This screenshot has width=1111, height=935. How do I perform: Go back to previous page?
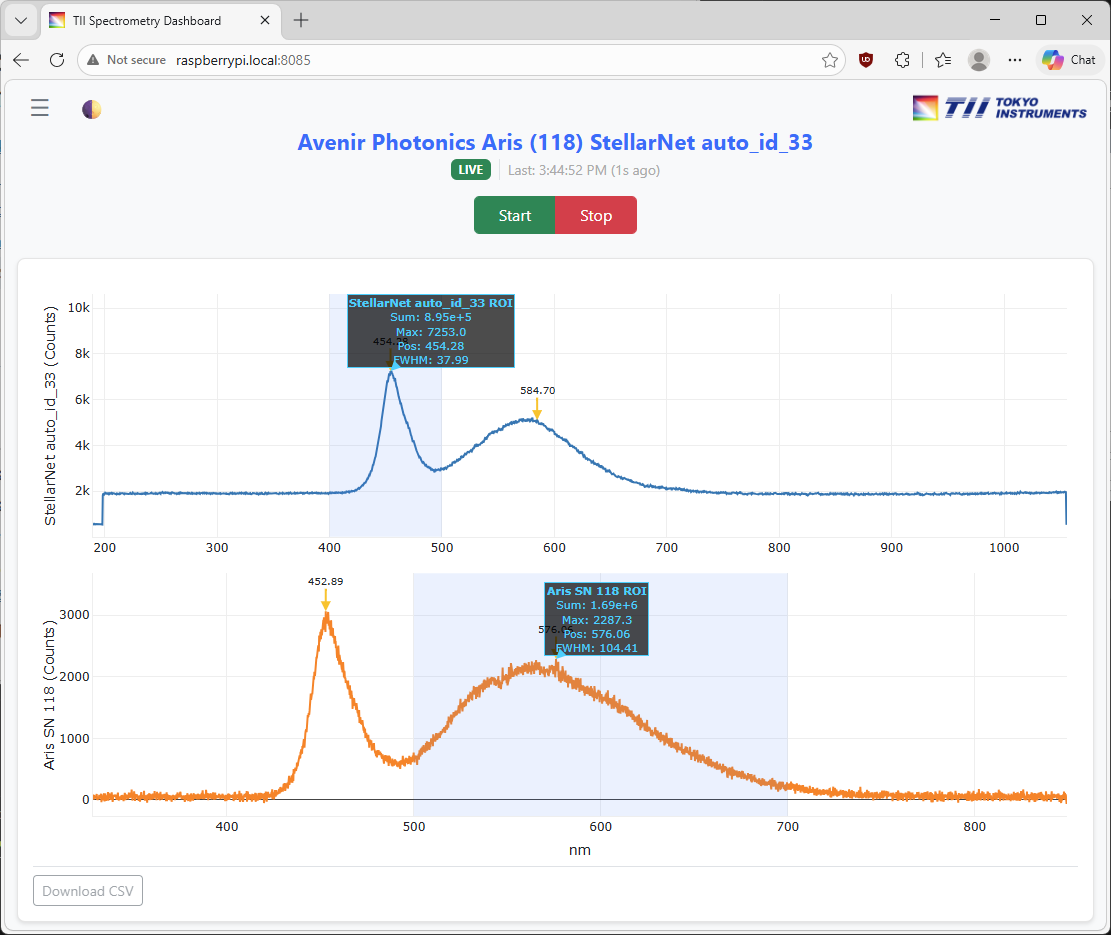(x=21, y=60)
